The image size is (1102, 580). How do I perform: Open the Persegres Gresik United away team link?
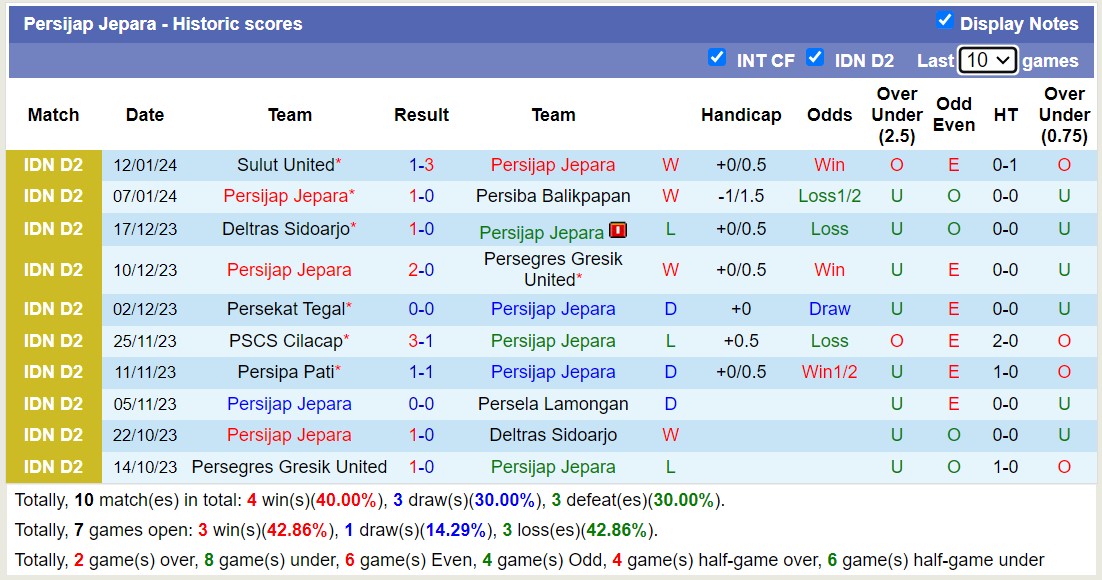(553, 270)
